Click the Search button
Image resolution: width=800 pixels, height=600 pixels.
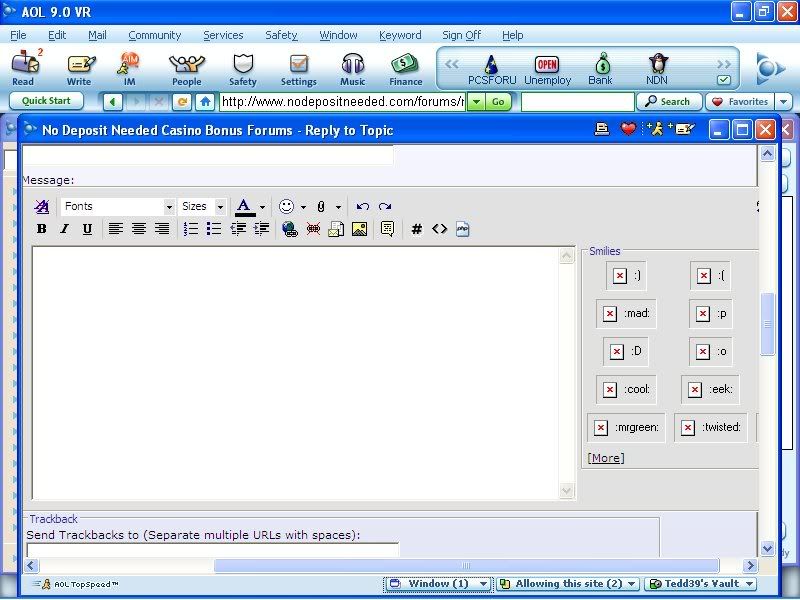point(669,102)
